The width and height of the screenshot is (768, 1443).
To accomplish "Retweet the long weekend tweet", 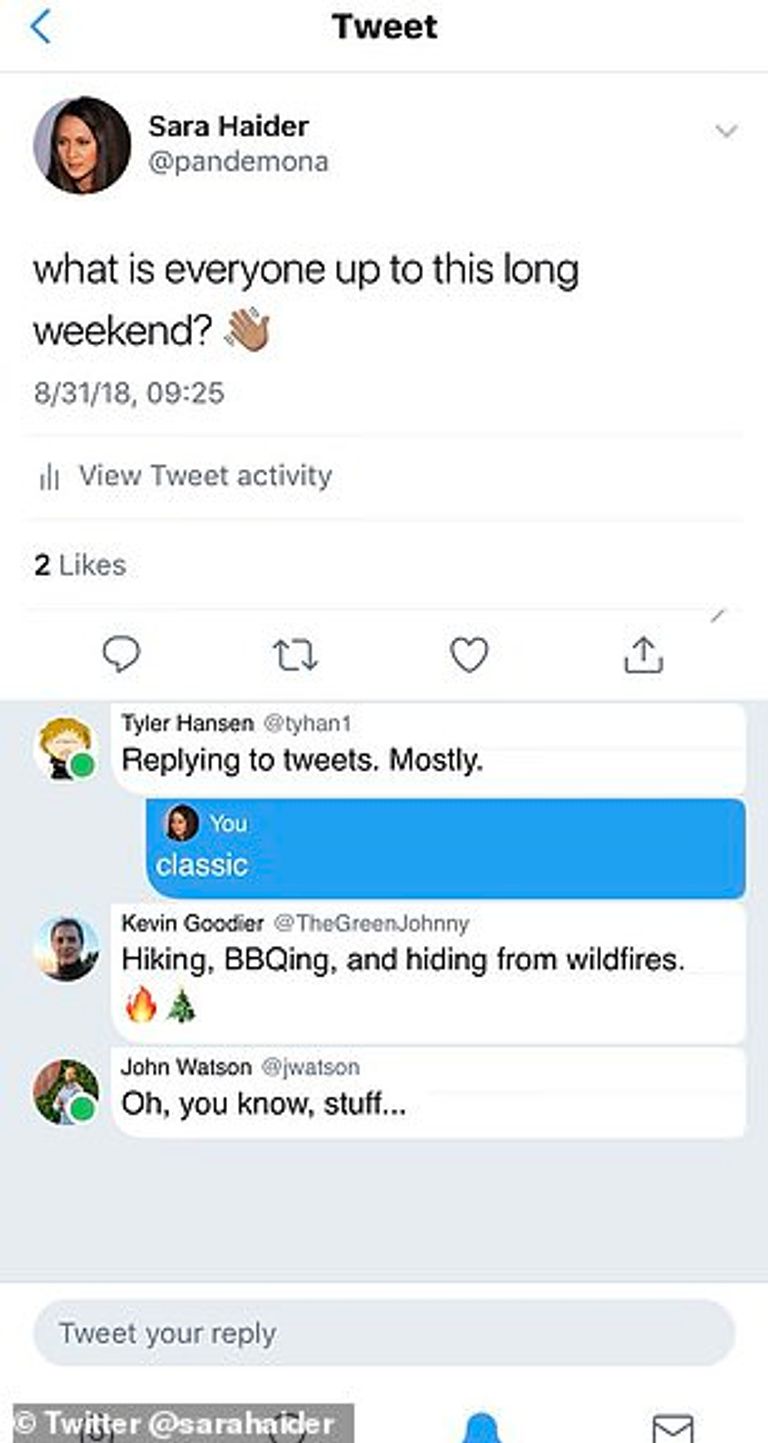I will [295, 655].
